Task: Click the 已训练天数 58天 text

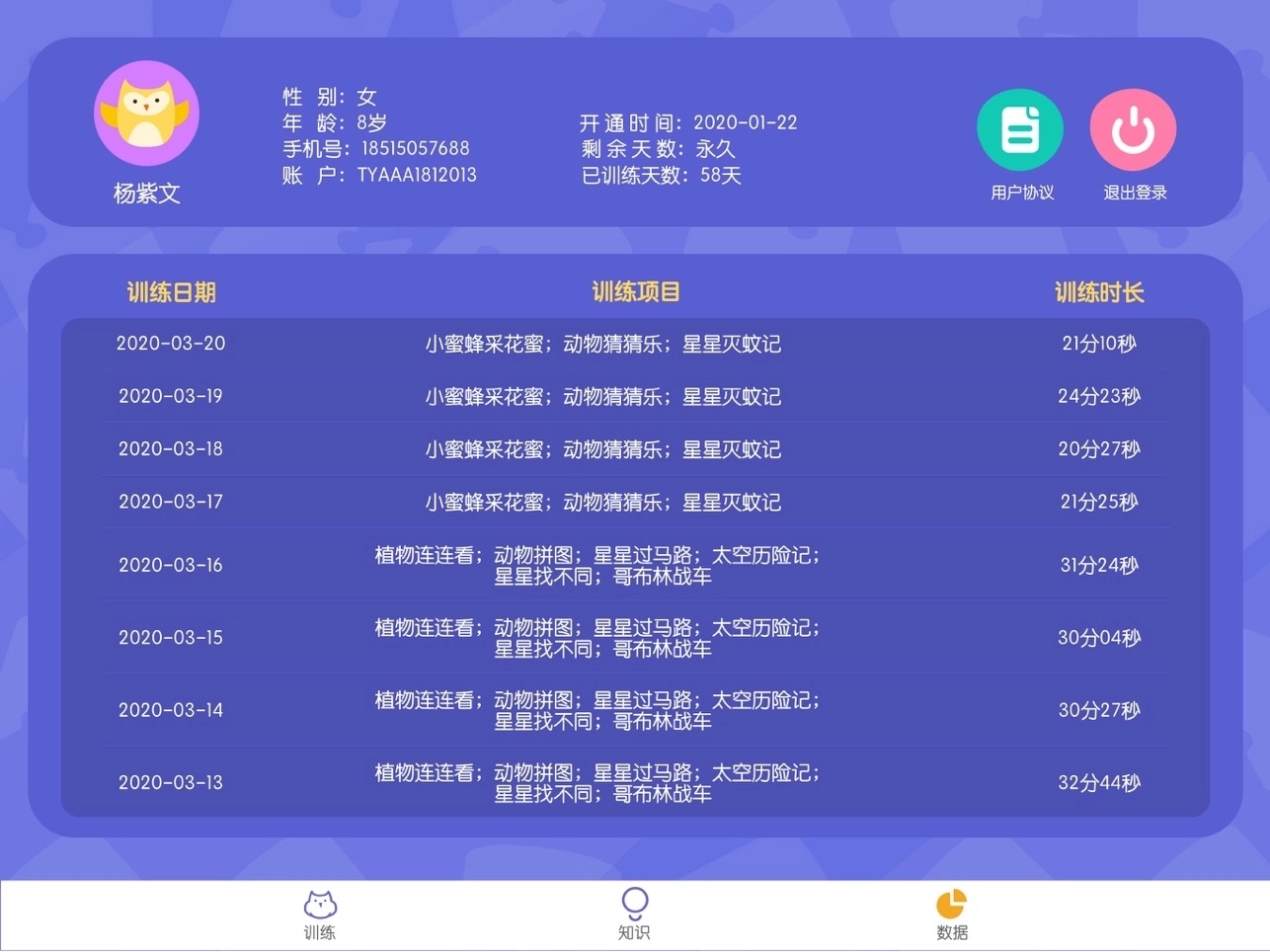Action: click(660, 176)
